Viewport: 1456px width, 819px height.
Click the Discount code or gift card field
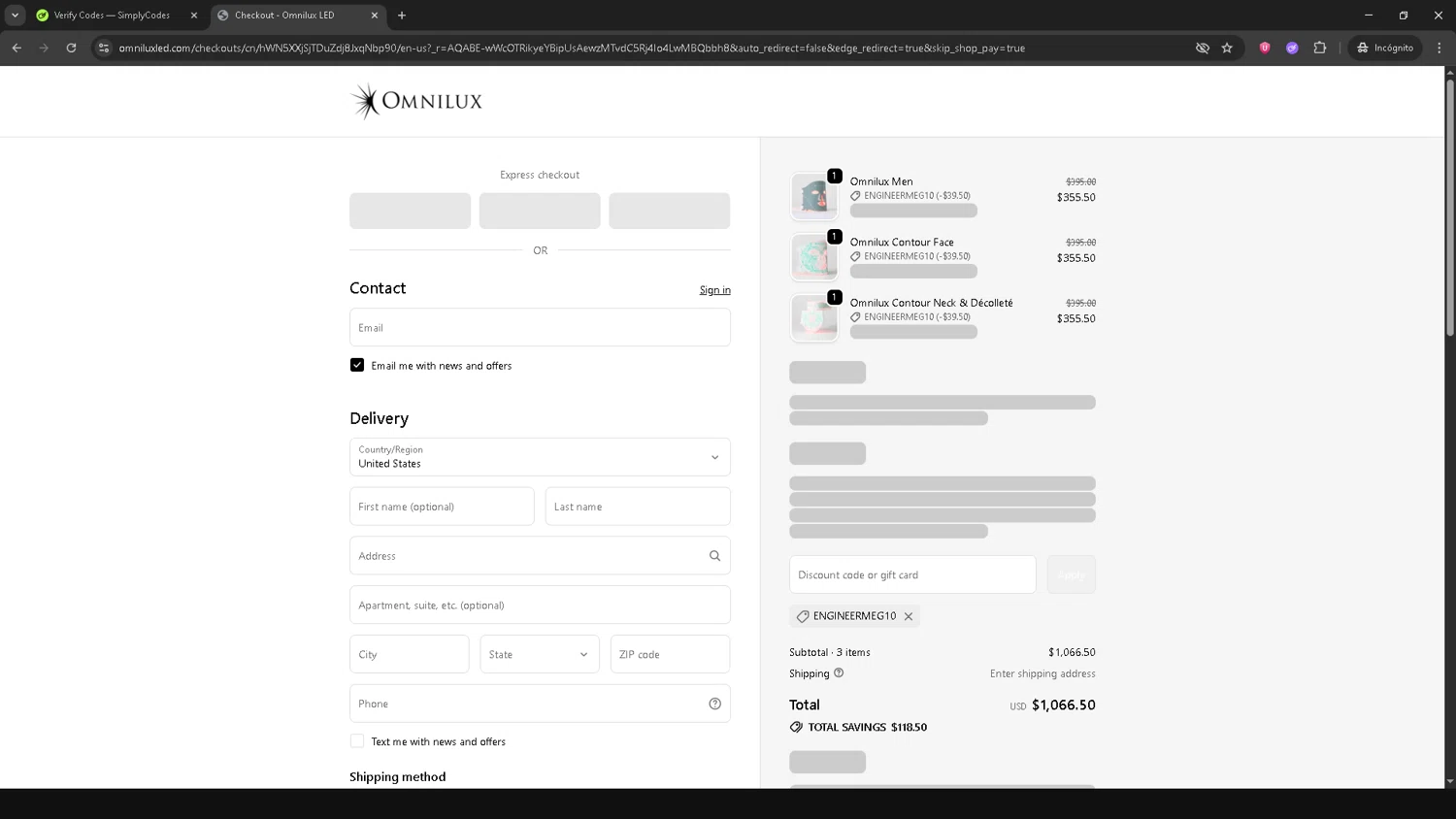tap(912, 574)
